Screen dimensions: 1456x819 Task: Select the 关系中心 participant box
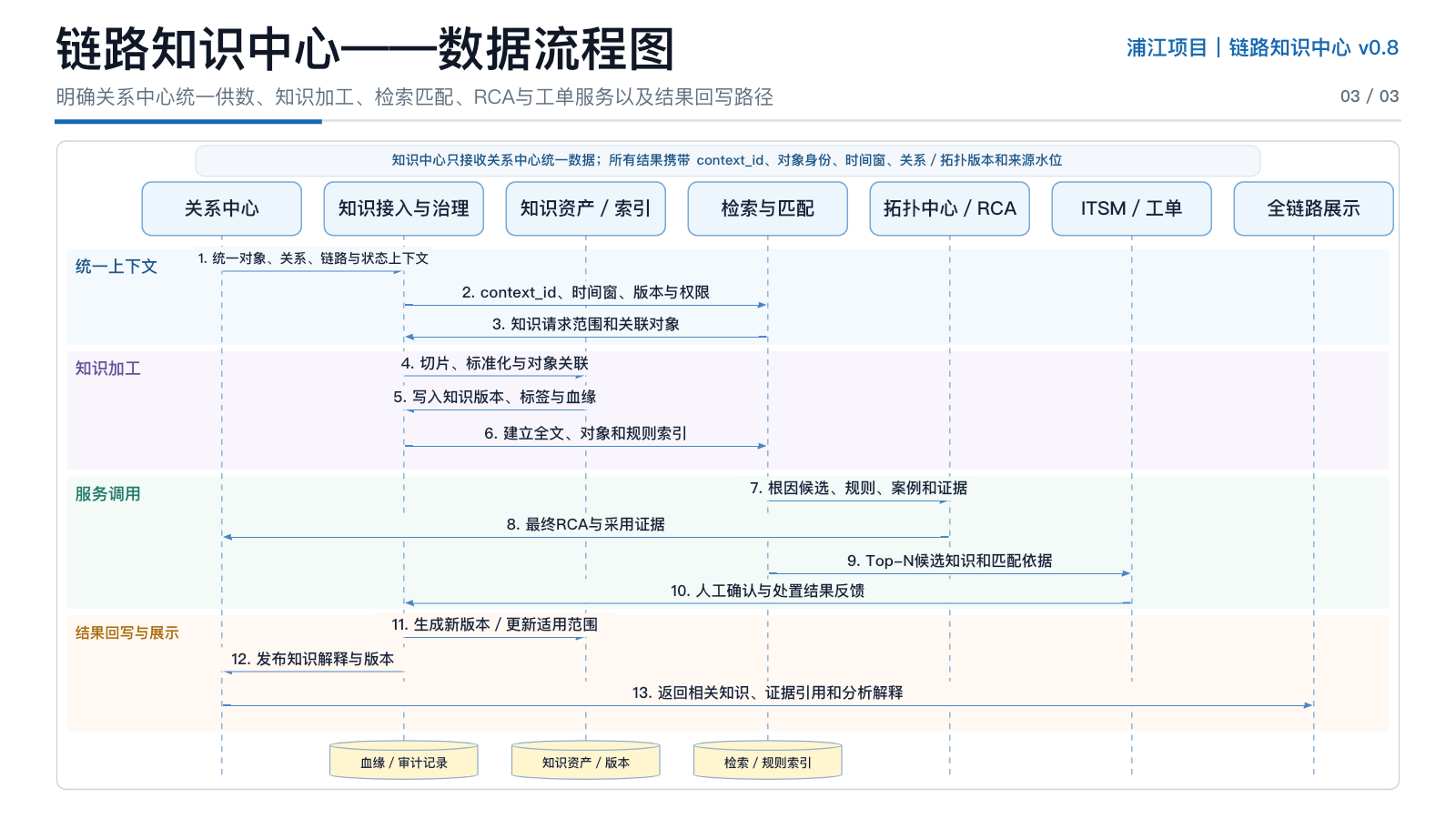[x=221, y=208]
